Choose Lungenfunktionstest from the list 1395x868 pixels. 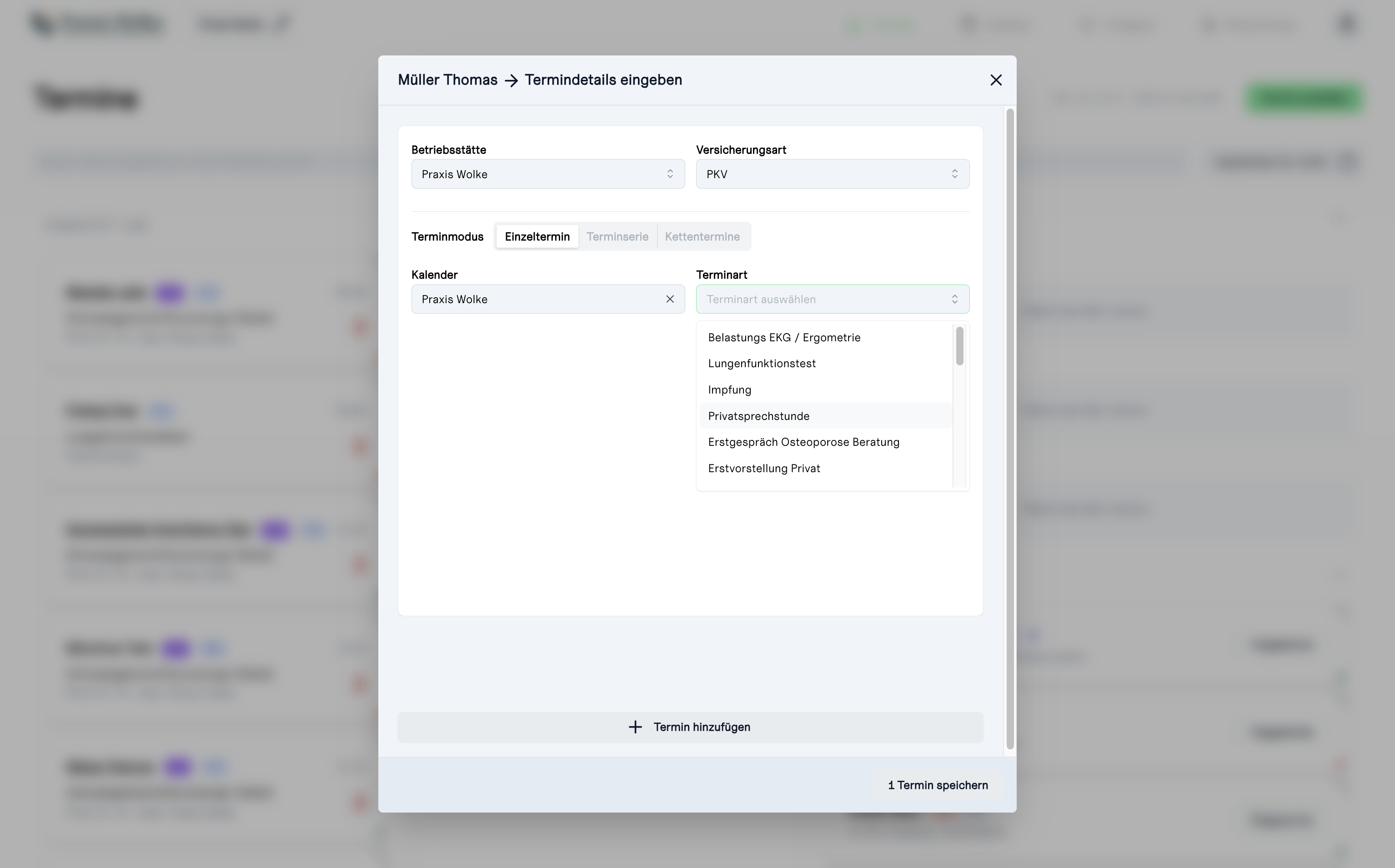click(x=826, y=364)
